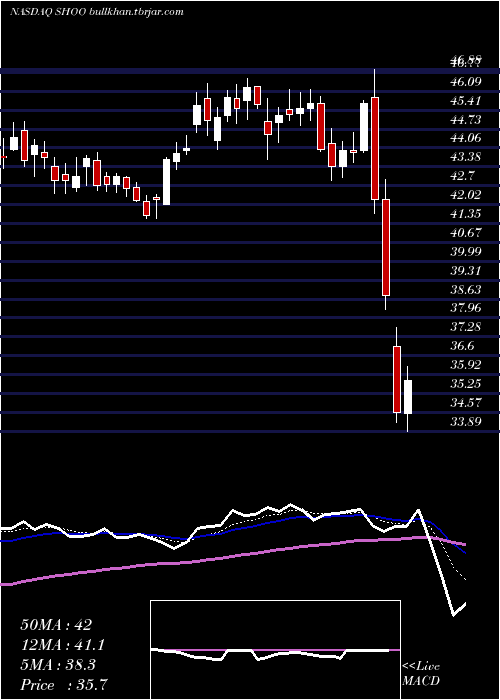Click the NASDAQ SHOO bullkhan.tbrjar.com title text
The image size is (500, 700).
(x=96, y=12)
